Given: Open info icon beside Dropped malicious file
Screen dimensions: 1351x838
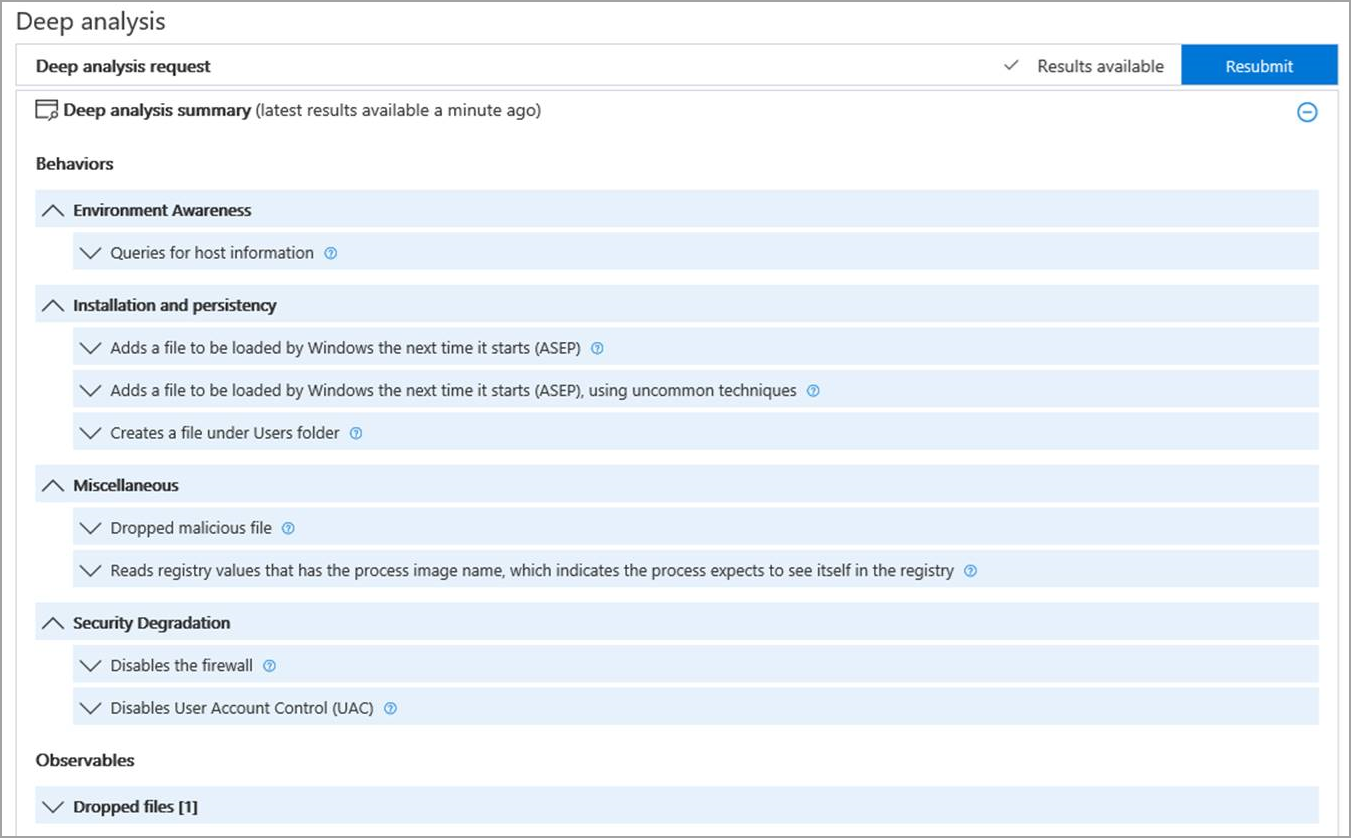Looking at the screenshot, I should tap(289, 528).
